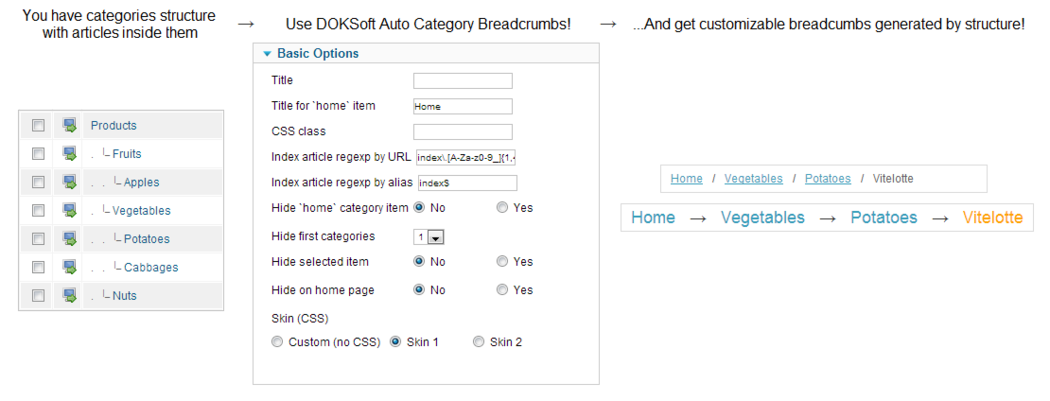The image size is (1050, 401).
Task: Select No for Hide home category item
Action: [x=420, y=208]
